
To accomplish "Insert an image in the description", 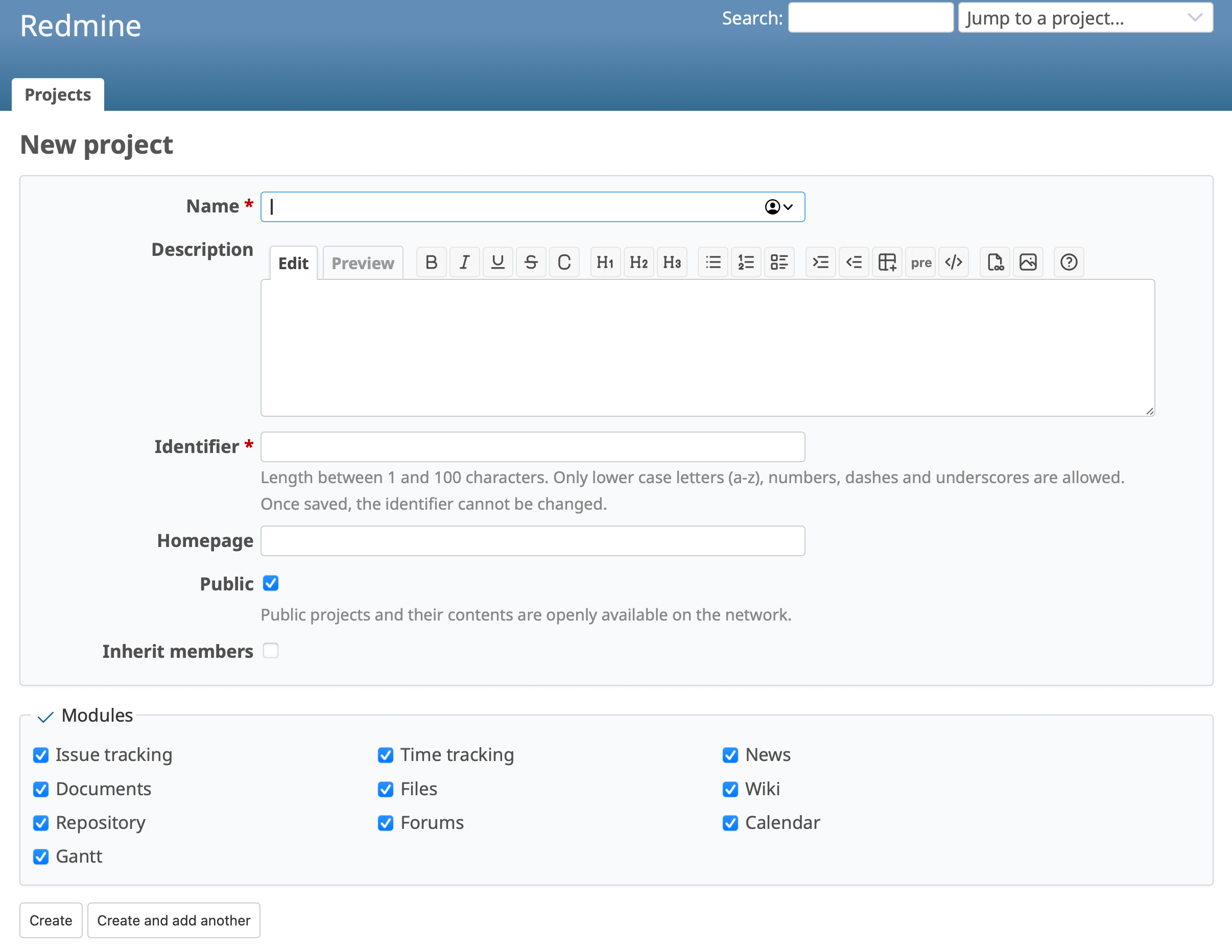I will tap(1028, 261).
